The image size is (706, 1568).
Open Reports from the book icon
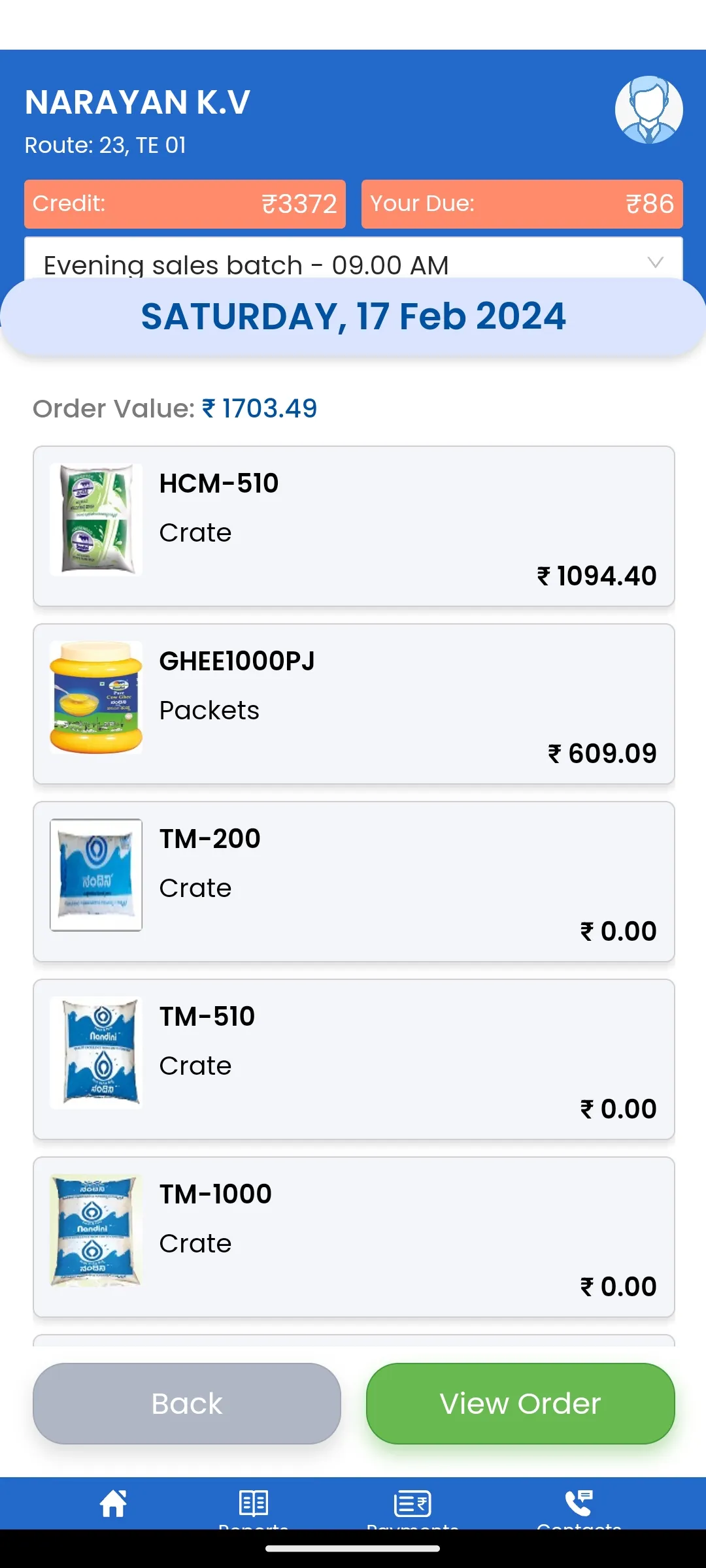pos(254,1503)
